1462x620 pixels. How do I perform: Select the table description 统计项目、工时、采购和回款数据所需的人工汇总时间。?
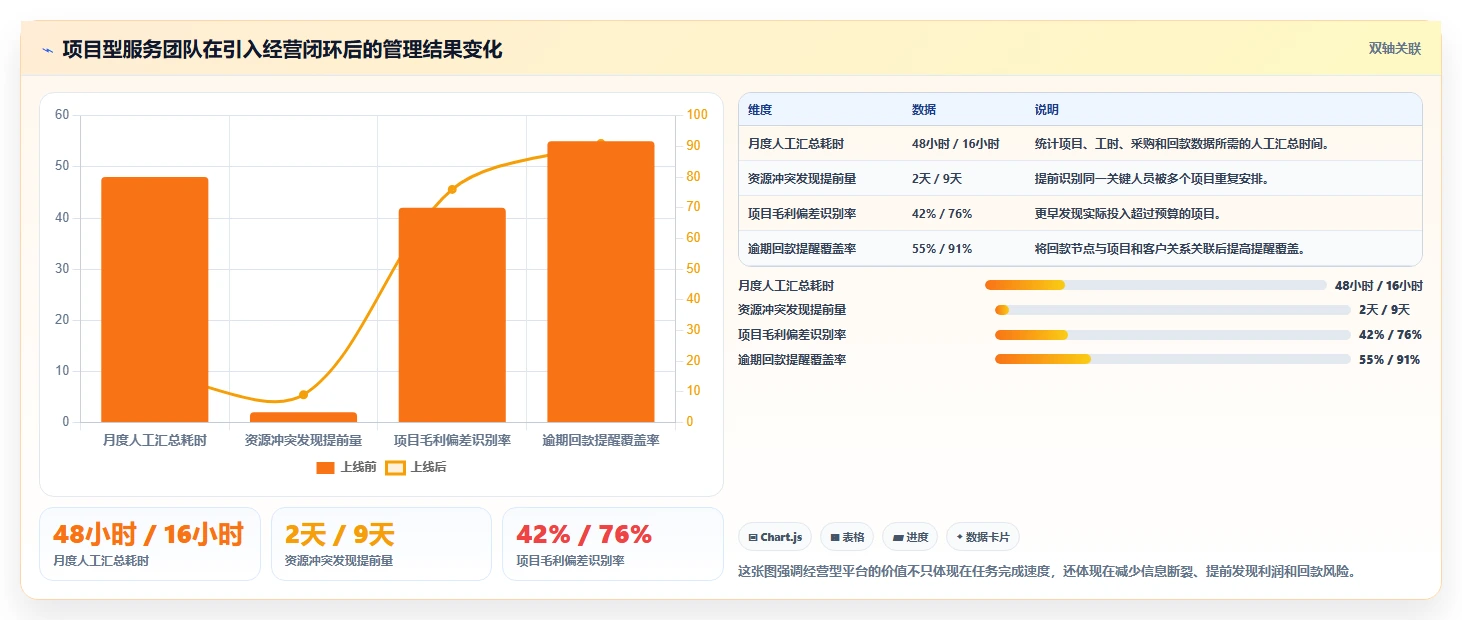tap(1183, 144)
